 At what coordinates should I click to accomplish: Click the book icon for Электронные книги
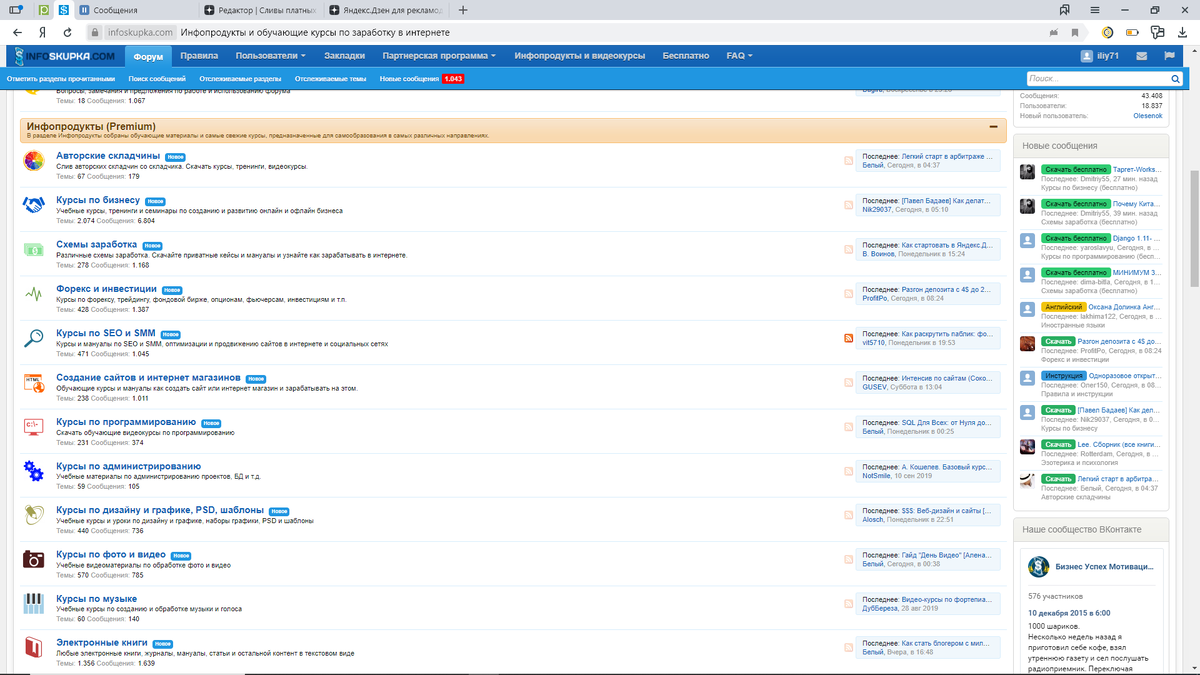pos(34,647)
